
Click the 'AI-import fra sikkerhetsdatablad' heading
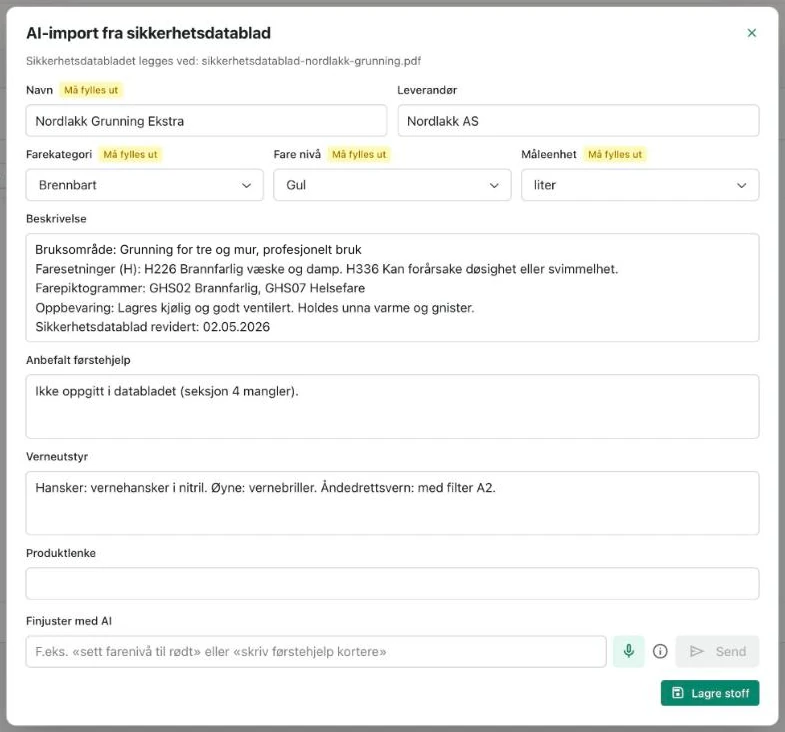point(148,33)
